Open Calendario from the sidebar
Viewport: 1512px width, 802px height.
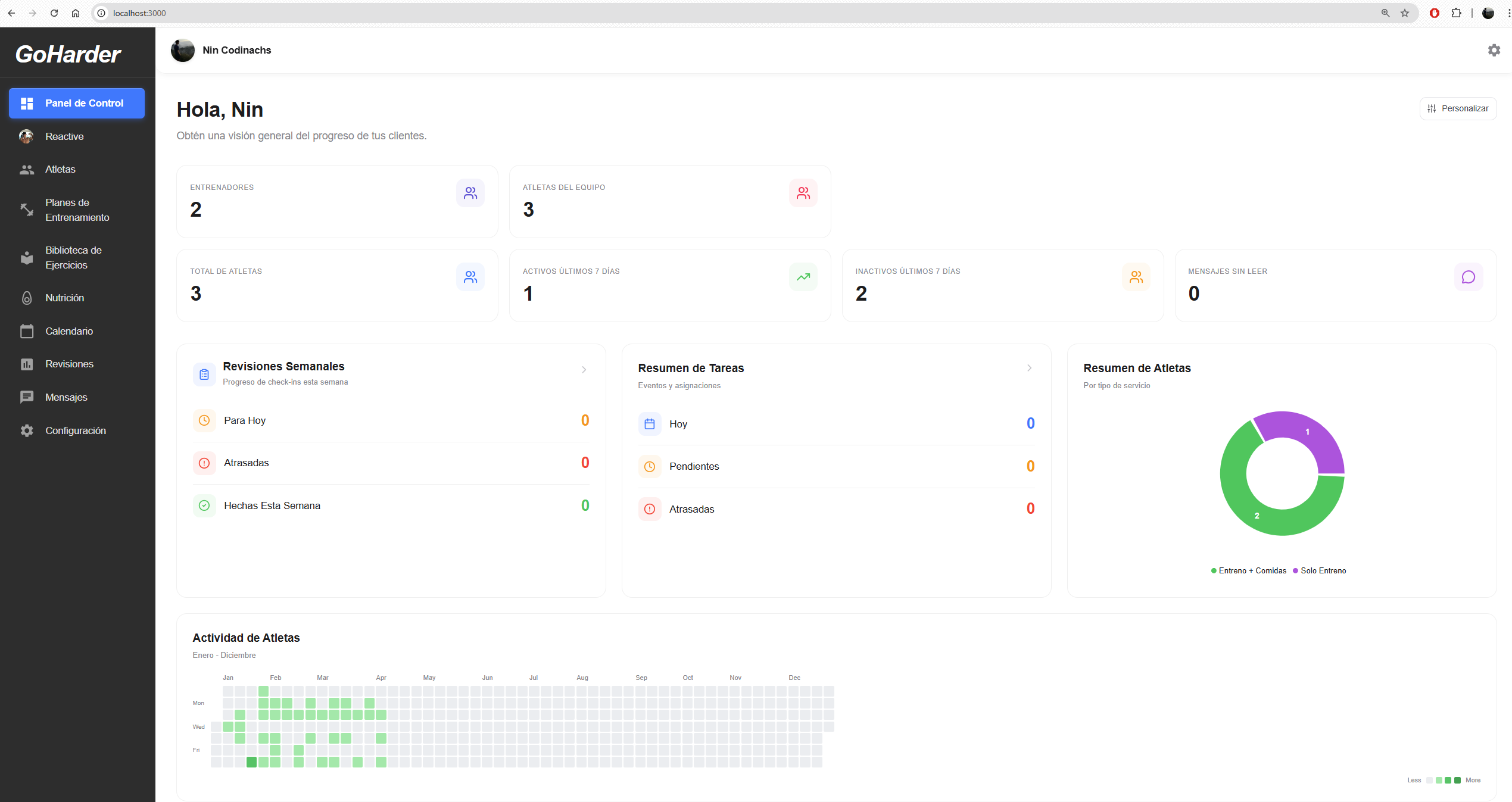pos(77,331)
